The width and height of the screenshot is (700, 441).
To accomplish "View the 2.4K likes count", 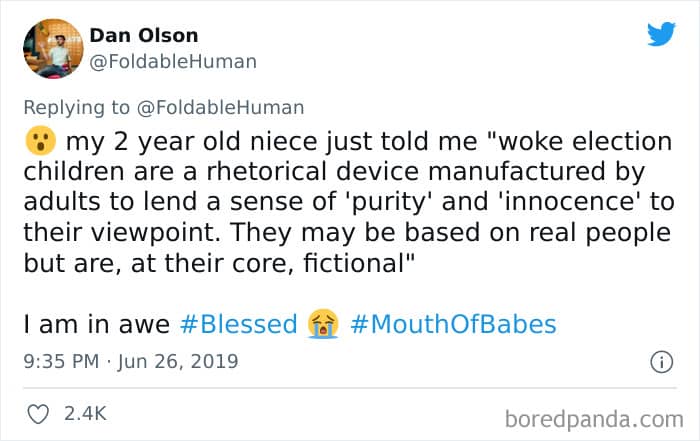I will pyautogui.click(x=85, y=414).
